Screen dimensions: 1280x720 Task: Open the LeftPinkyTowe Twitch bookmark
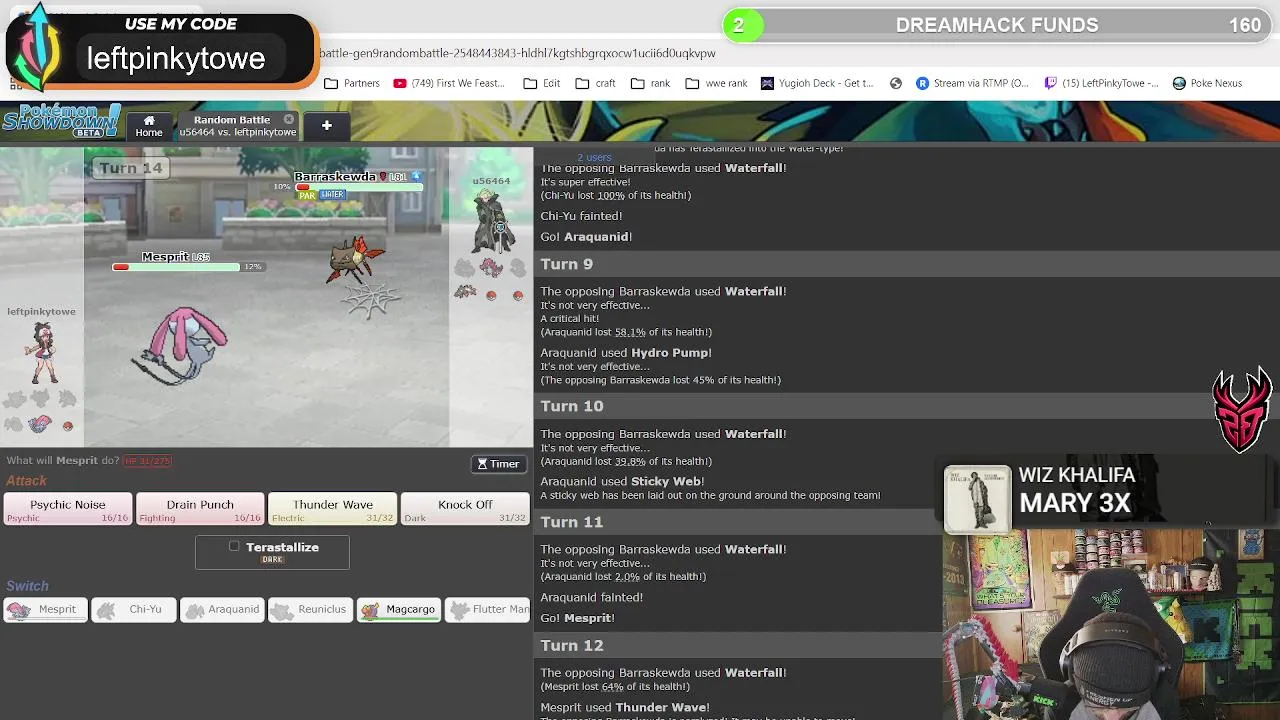tap(1101, 83)
